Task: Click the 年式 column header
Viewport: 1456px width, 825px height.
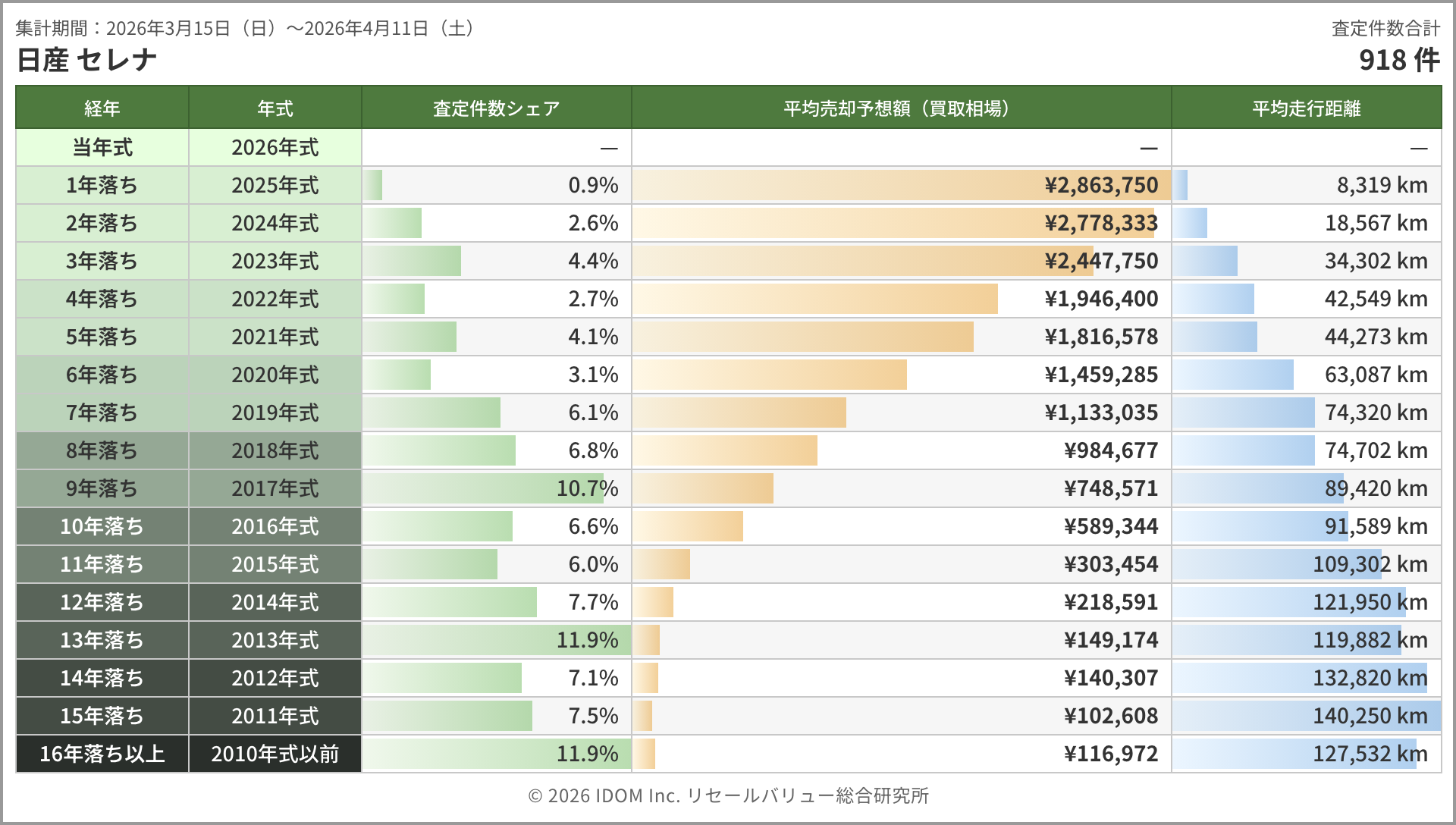Action: click(x=275, y=108)
